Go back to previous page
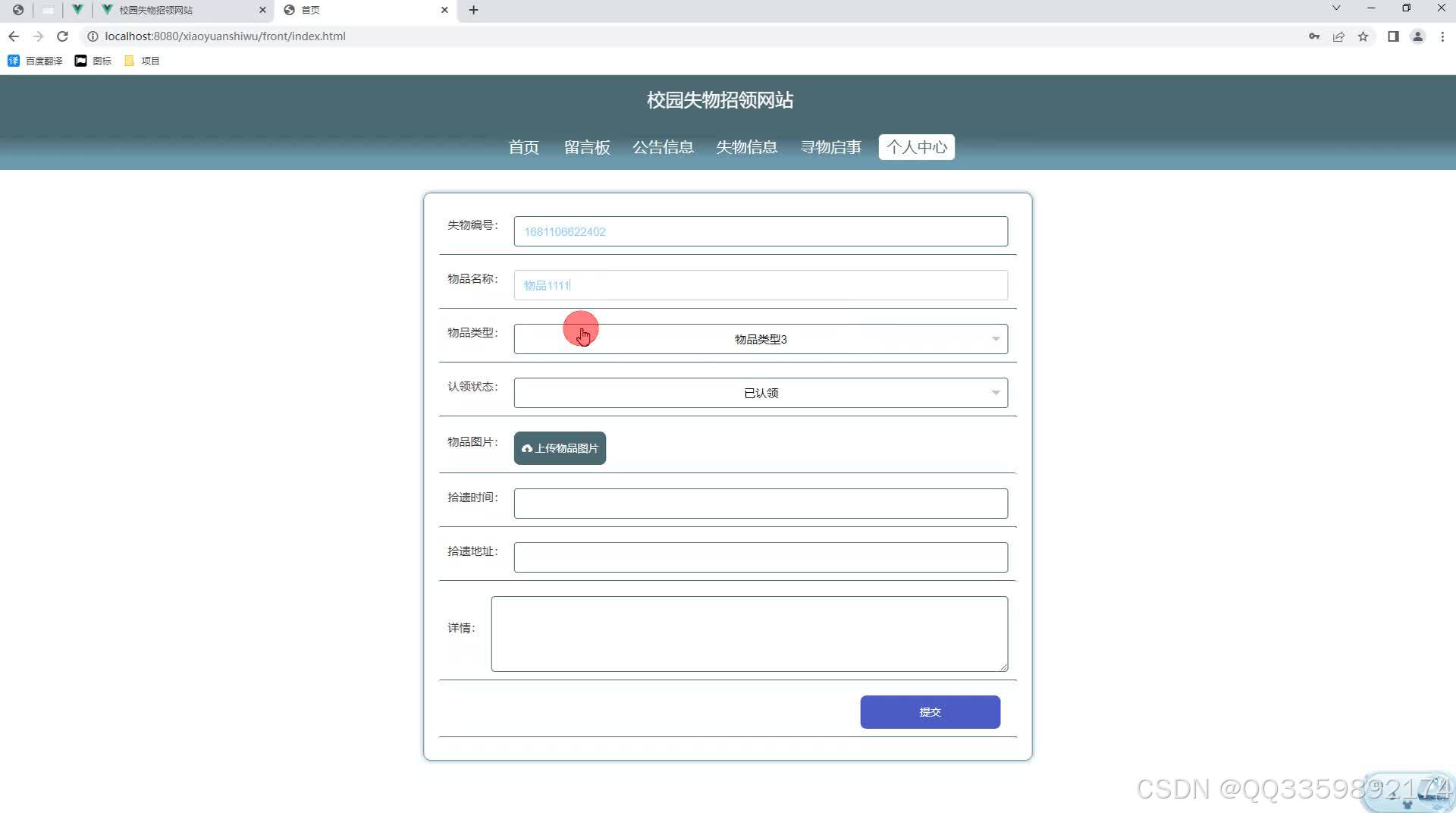1456x813 pixels. click(x=14, y=36)
